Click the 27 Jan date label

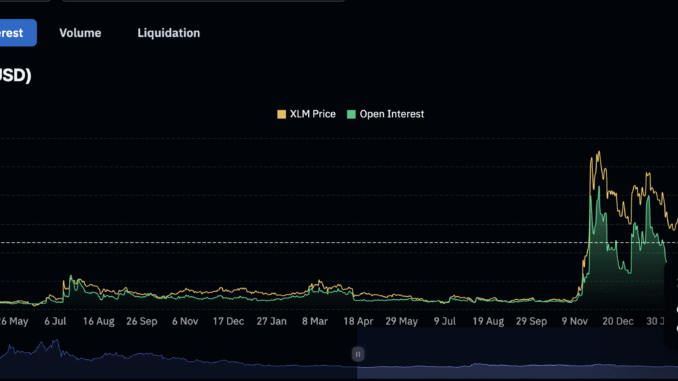click(272, 321)
